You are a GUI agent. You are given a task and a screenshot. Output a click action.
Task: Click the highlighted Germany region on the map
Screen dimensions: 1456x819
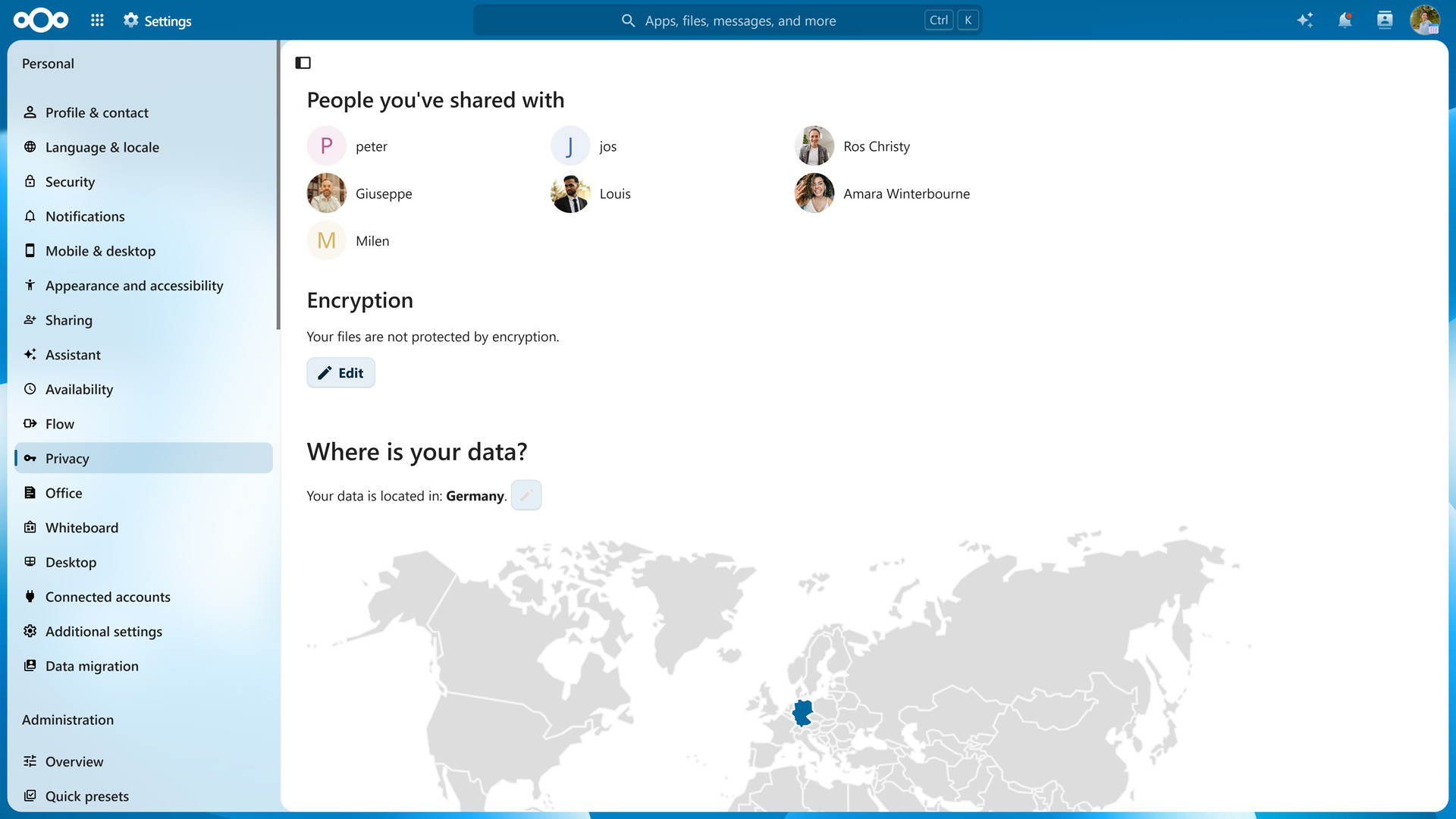[x=803, y=712]
